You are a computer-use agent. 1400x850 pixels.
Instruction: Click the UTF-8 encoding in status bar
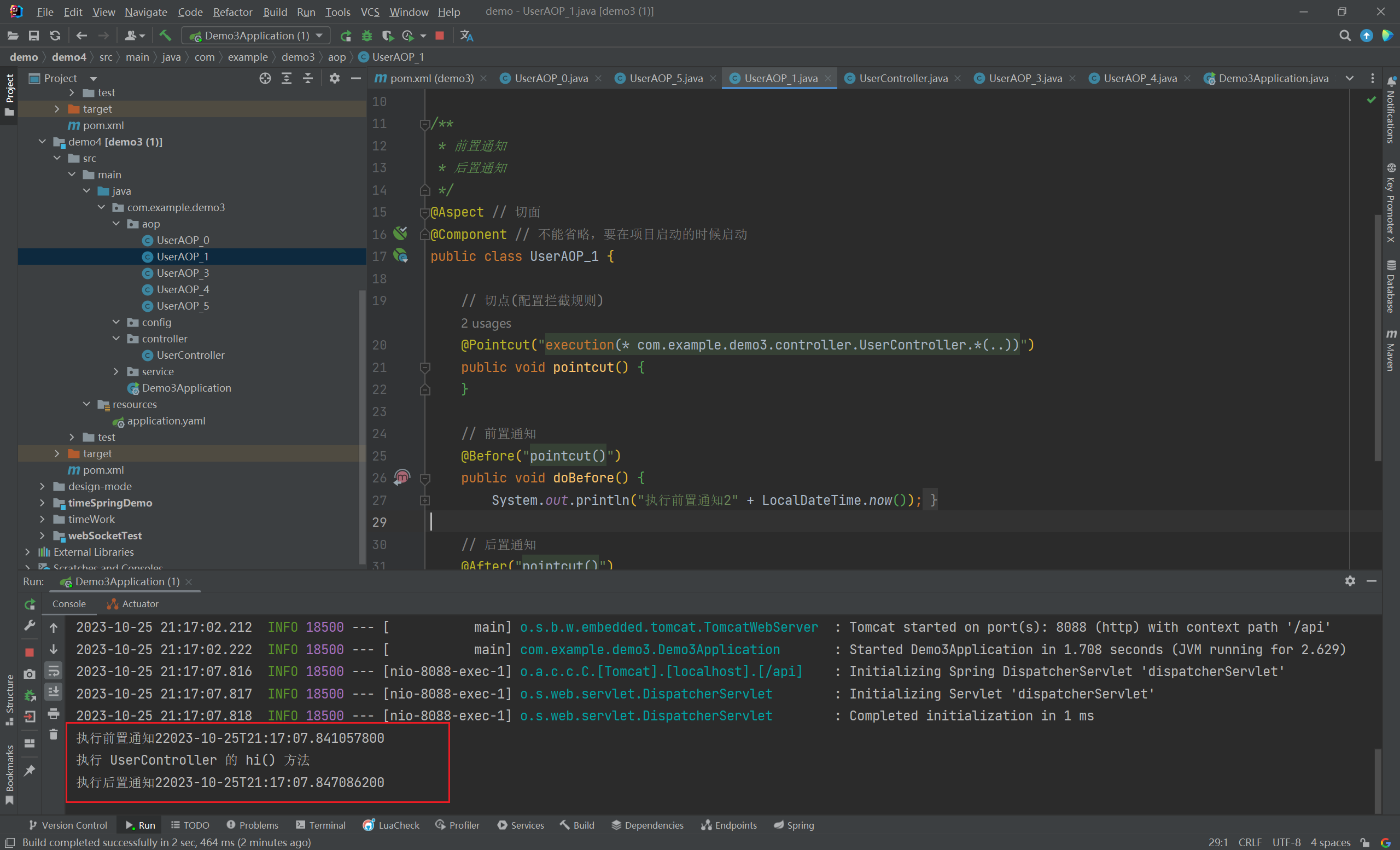[1286, 842]
